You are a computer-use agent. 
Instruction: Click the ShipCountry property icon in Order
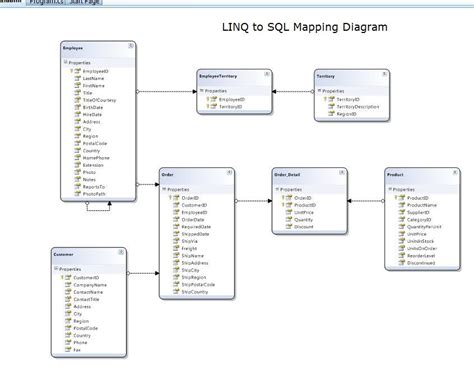pos(176,292)
